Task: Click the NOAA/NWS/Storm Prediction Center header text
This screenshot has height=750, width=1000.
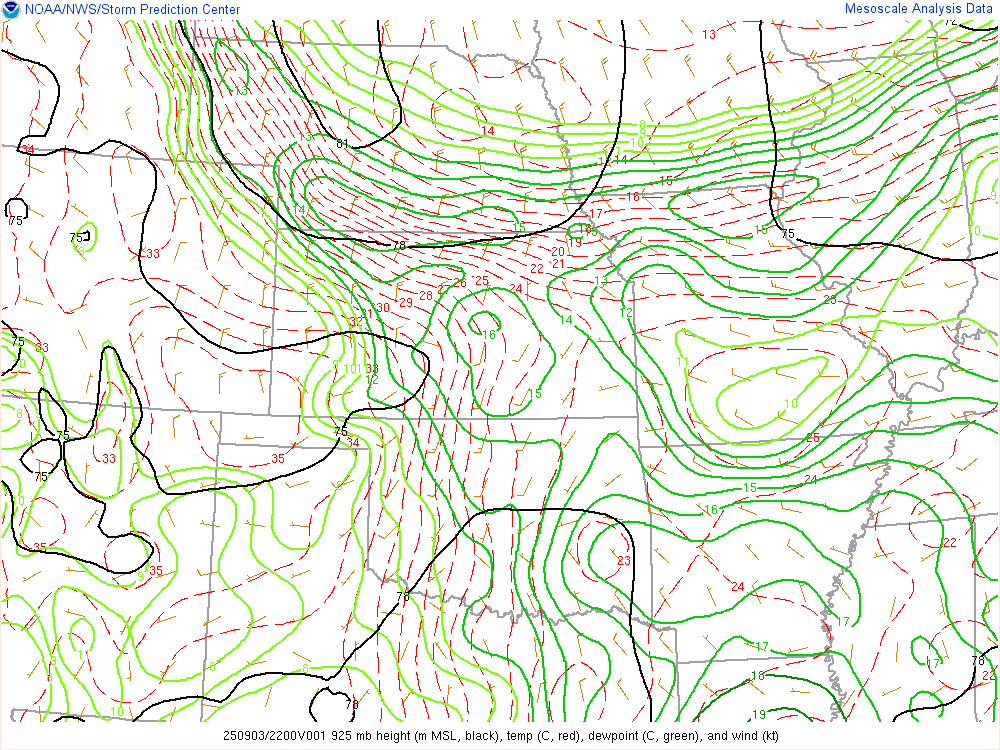Action: click(132, 10)
